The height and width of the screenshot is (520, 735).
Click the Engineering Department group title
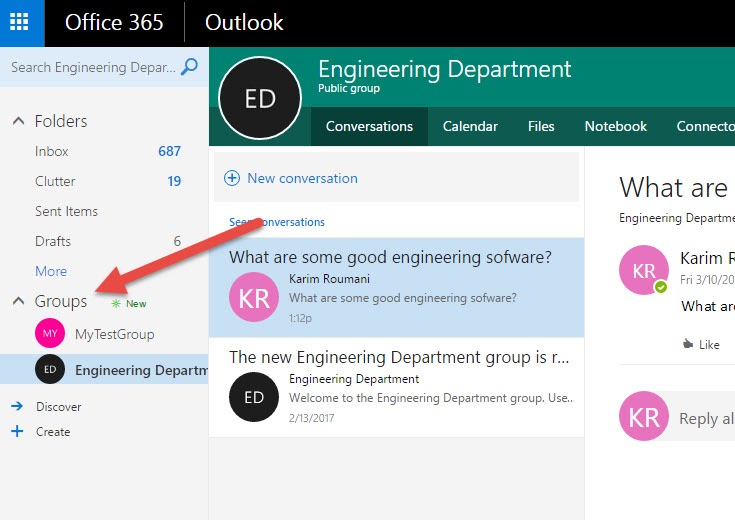445,69
